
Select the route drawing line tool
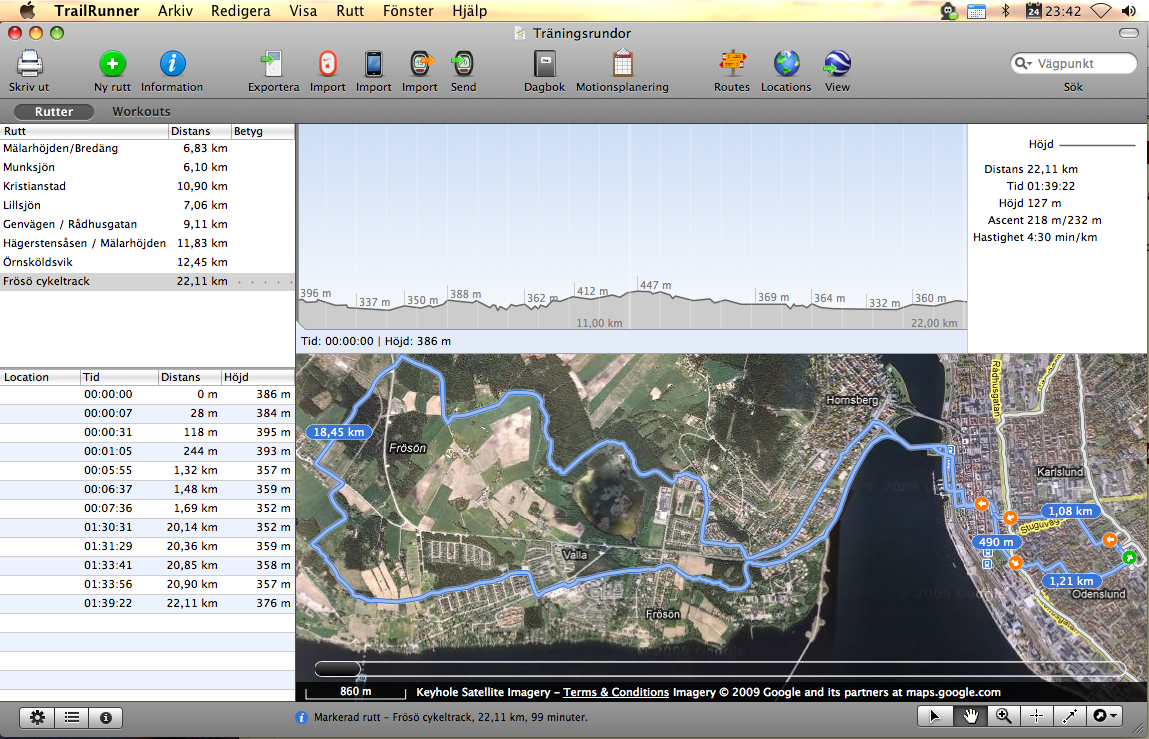pos(1070,716)
